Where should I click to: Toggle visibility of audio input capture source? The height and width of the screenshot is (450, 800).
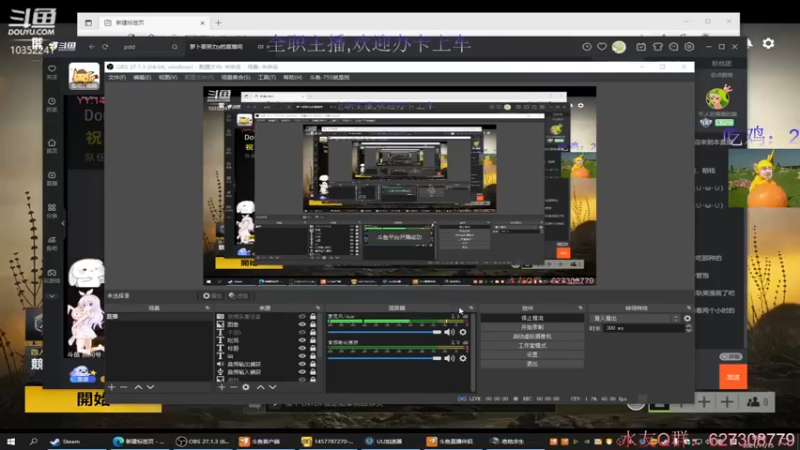pyautogui.click(x=302, y=372)
